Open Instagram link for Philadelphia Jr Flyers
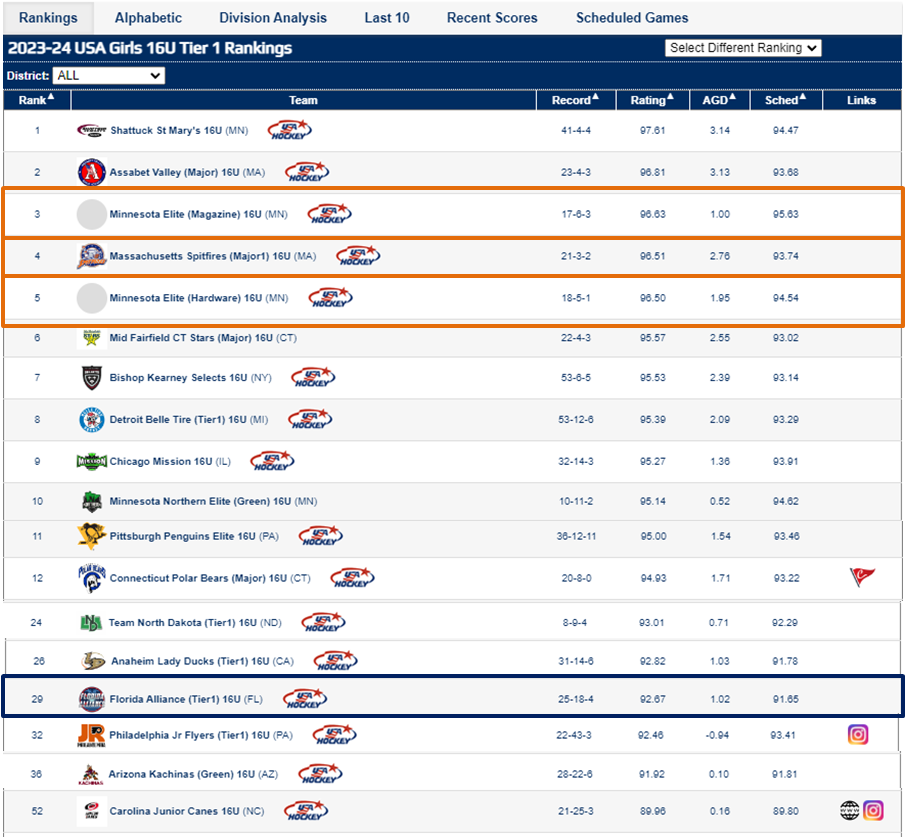This screenshot has width=906, height=838. (858, 735)
